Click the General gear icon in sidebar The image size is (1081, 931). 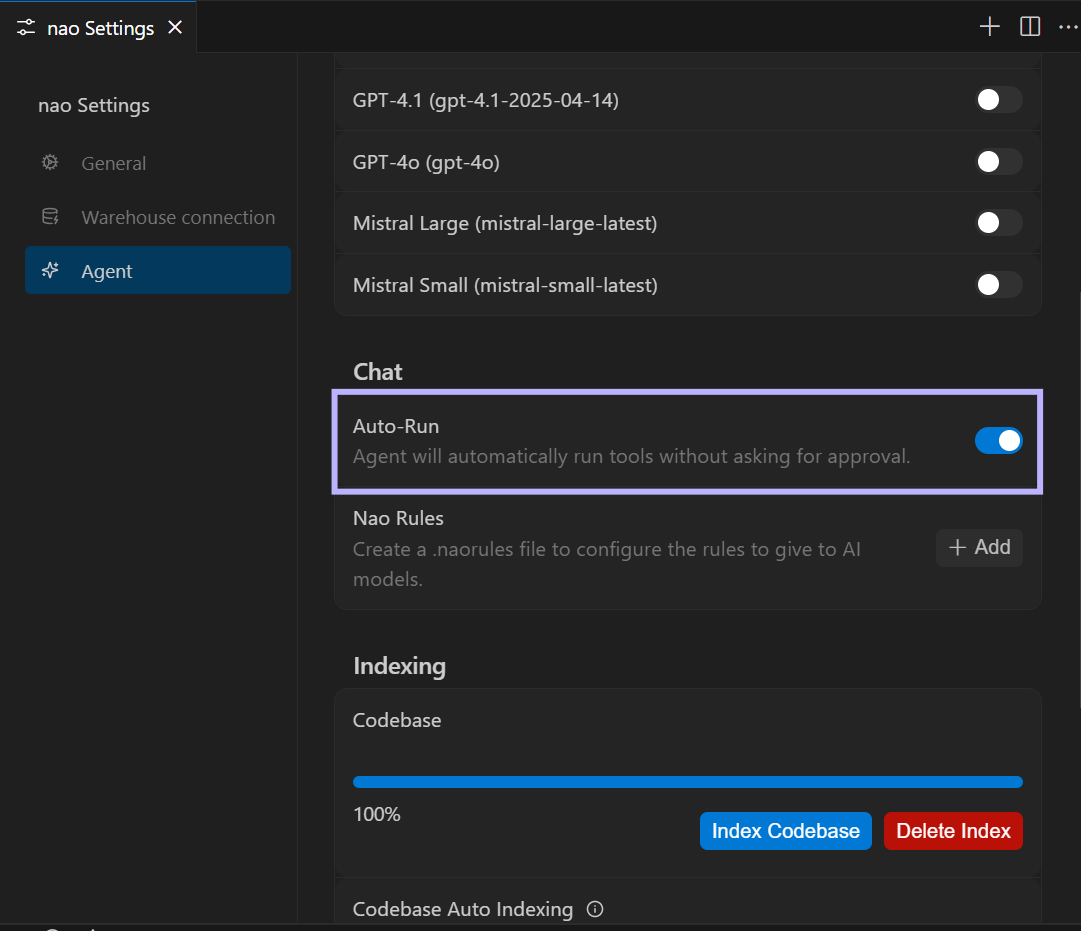(50, 163)
